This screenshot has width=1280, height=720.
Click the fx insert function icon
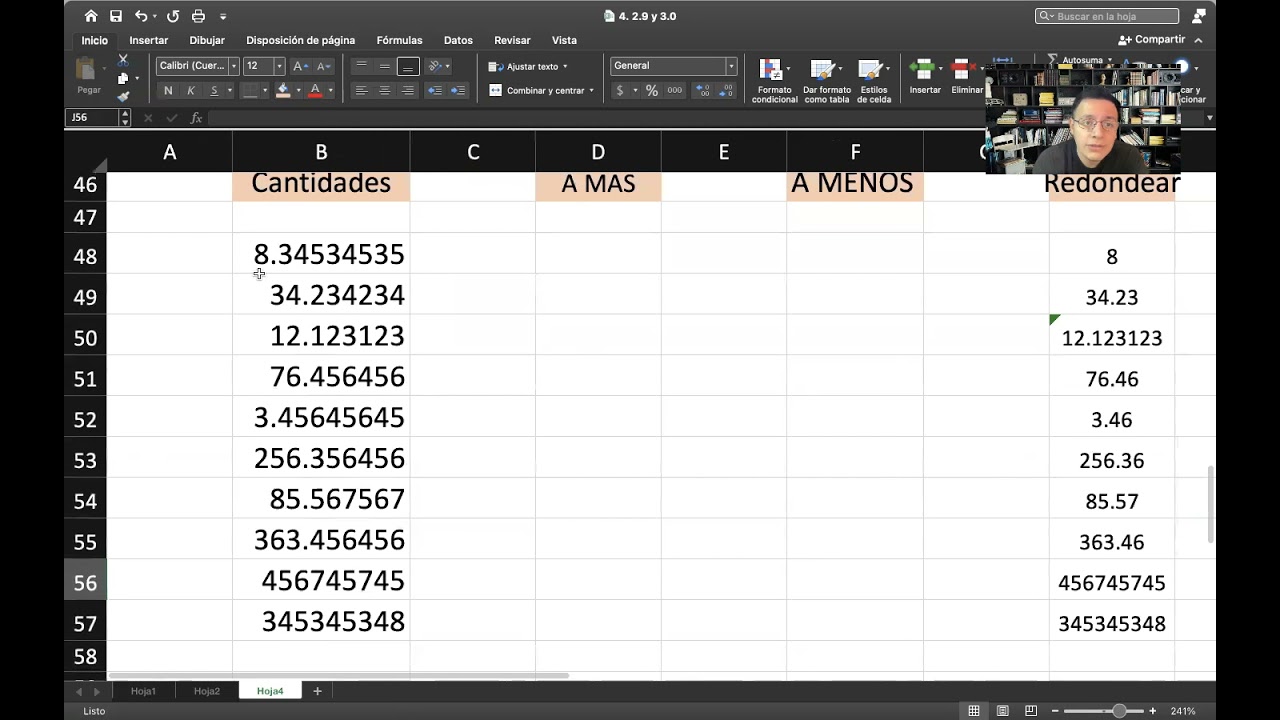(x=196, y=118)
